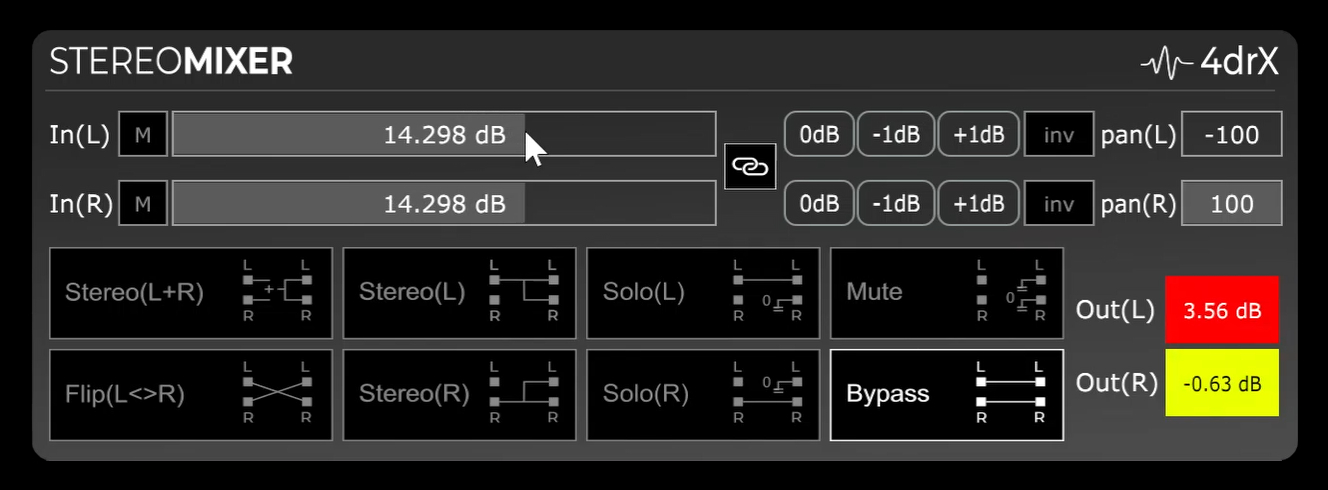Toggle inv phase for right channel

tap(1058, 204)
